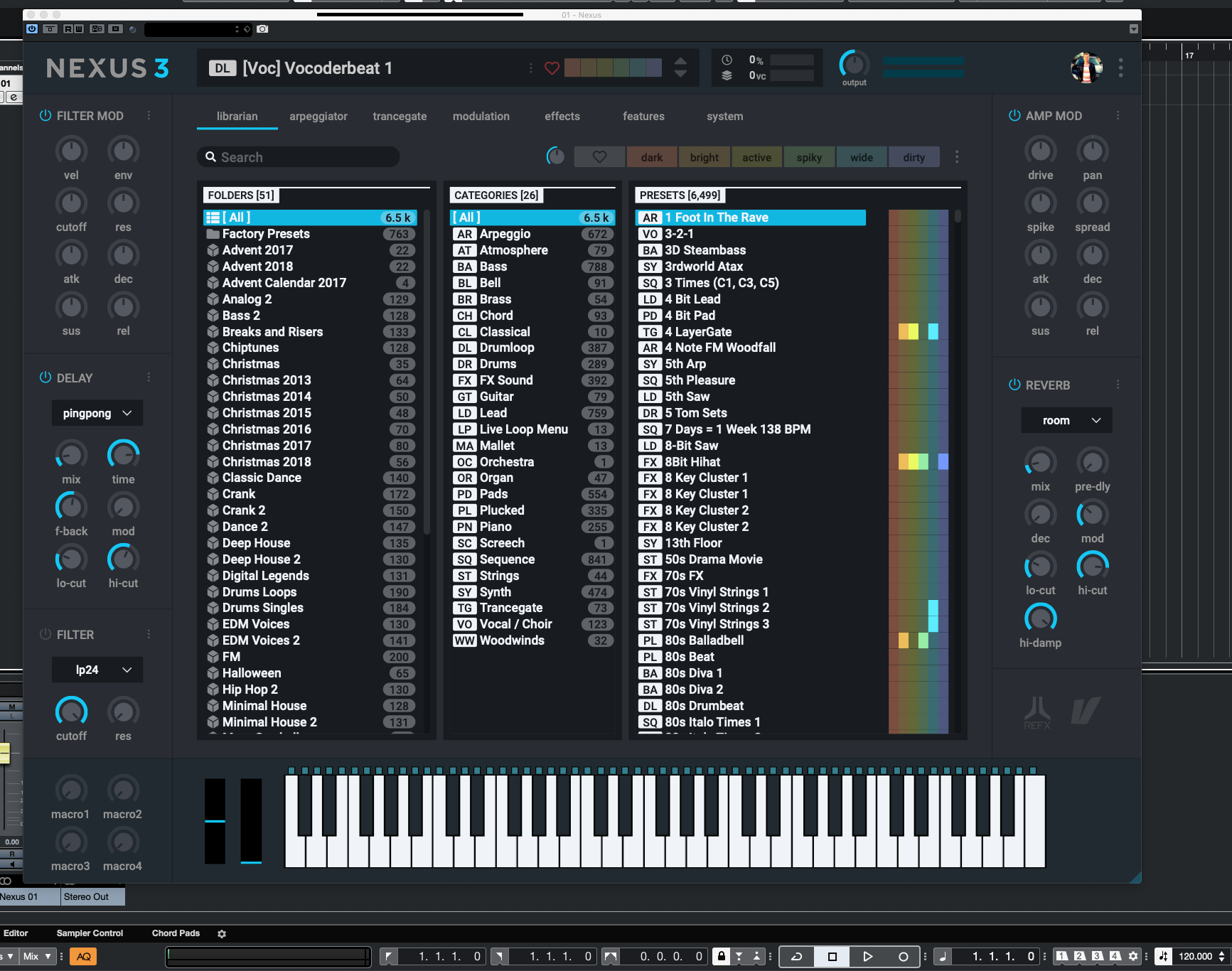The width and height of the screenshot is (1232, 971).
Task: Open the plugin header menu dropdown arrow
Action: pyautogui.click(x=1134, y=29)
